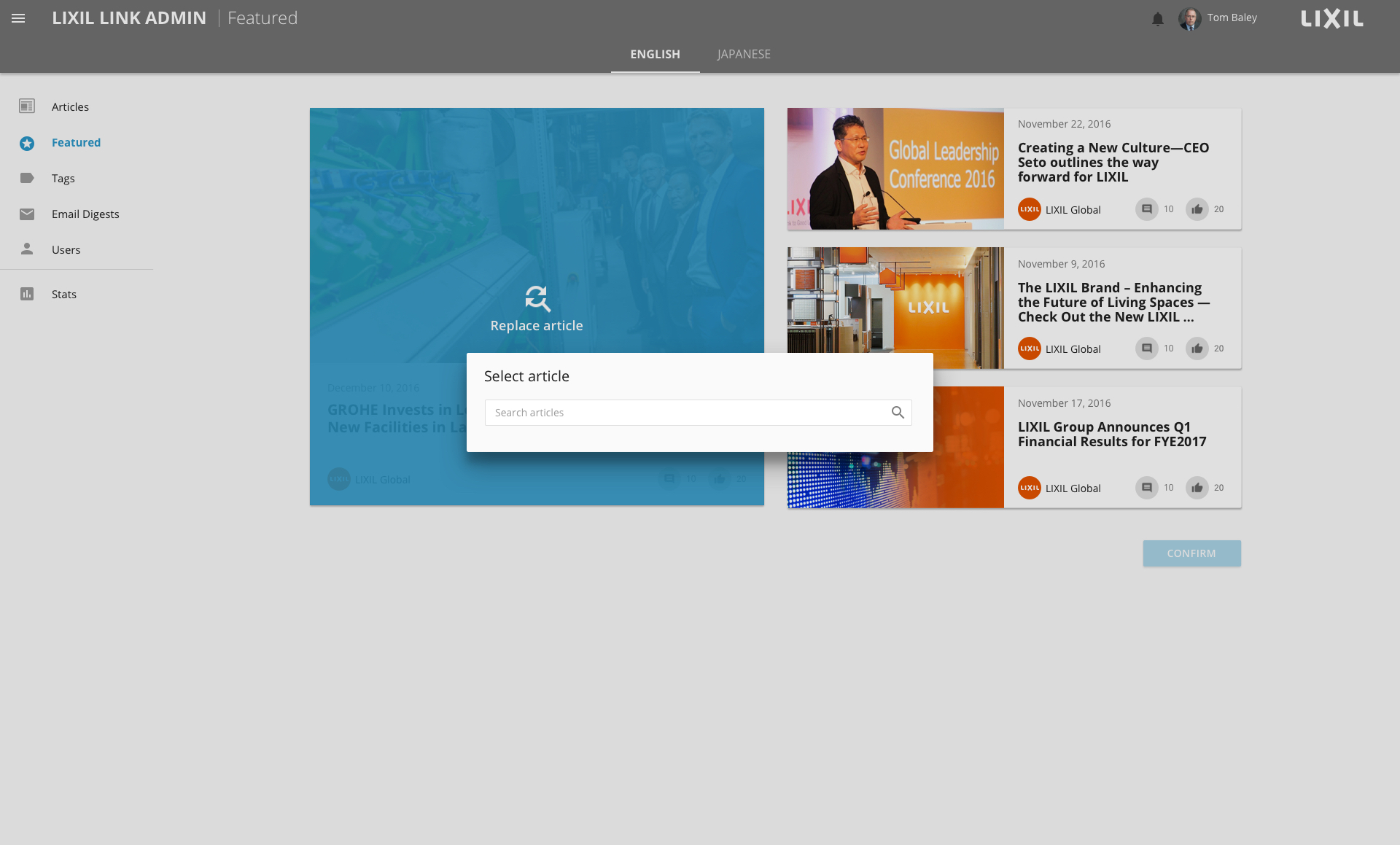Image resolution: width=1400 pixels, height=845 pixels.
Task: Open notifications bell icon
Action: pyautogui.click(x=1158, y=19)
